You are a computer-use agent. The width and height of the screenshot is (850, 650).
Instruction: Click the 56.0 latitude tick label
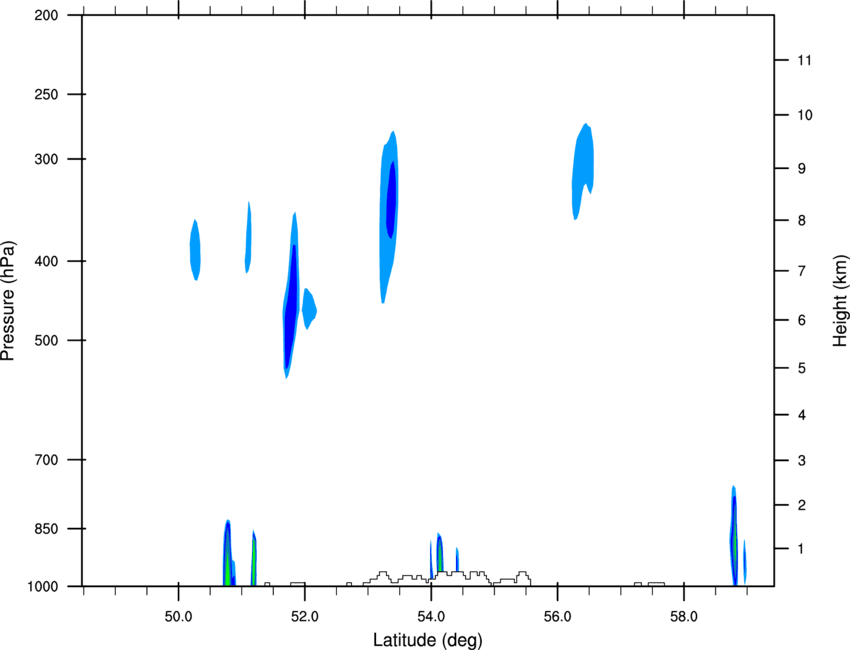coord(558,617)
